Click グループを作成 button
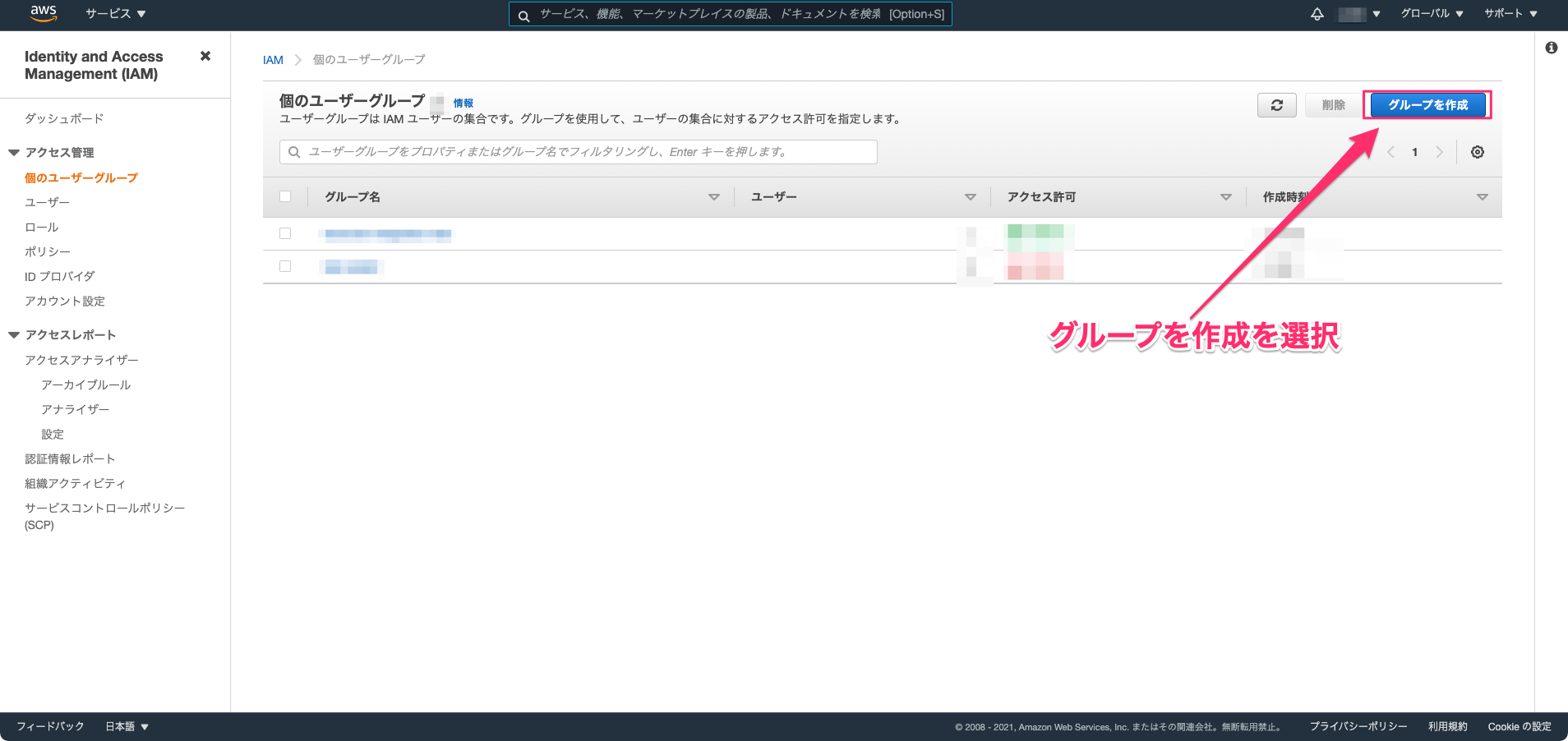The width and height of the screenshot is (1568, 741). pos(1428,105)
